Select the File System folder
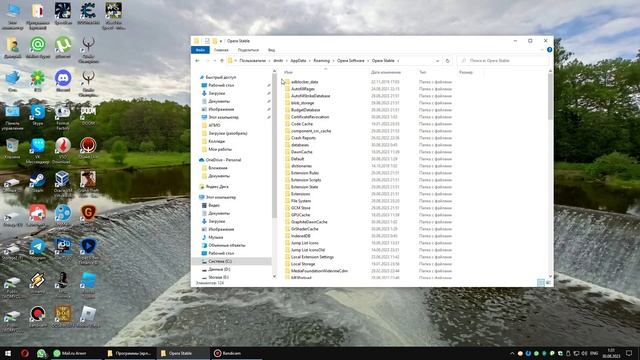Image resolution: width=640 pixels, height=360 pixels. point(301,201)
